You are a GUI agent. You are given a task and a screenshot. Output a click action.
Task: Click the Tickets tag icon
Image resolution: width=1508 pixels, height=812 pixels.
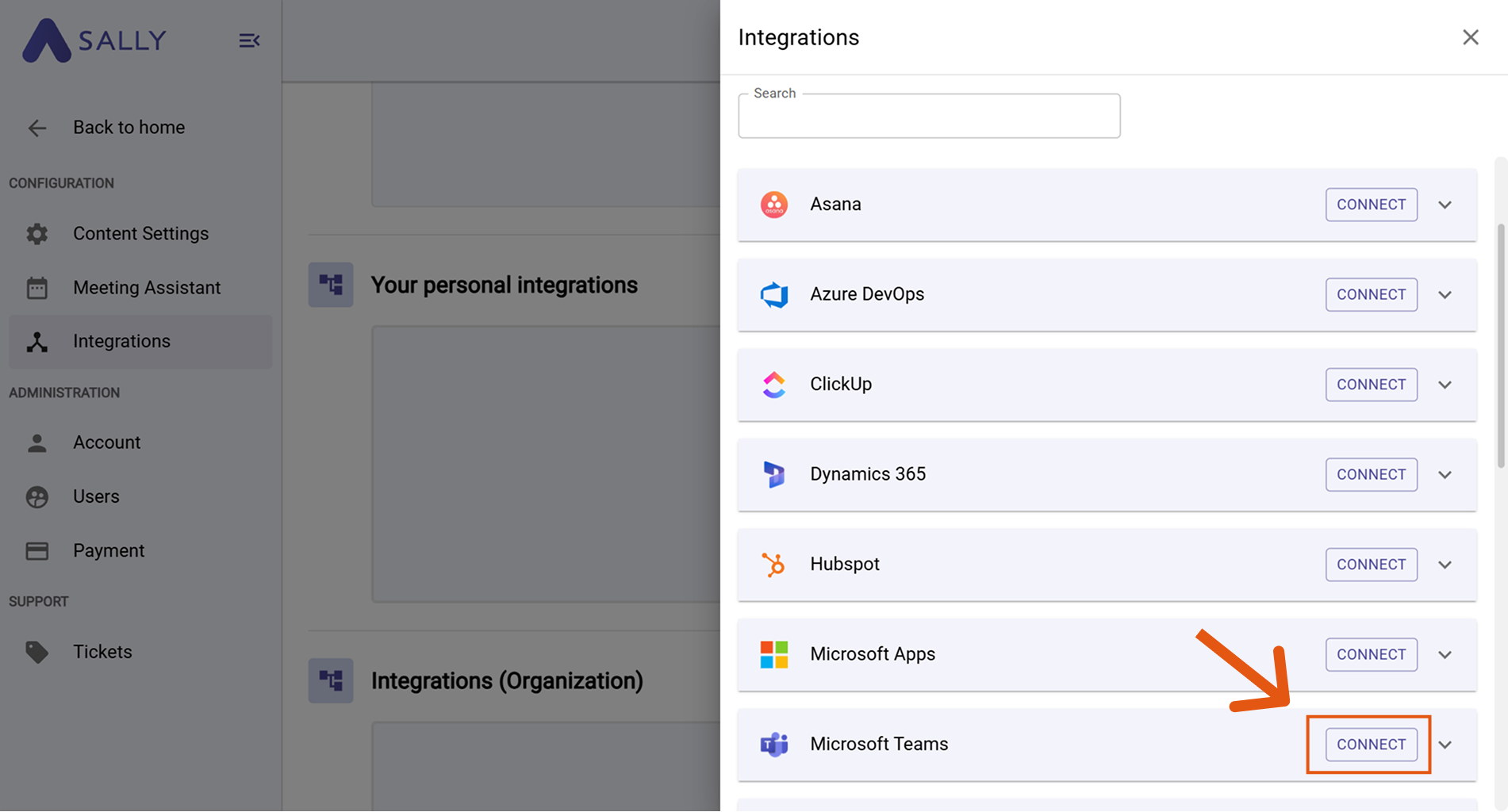37,652
